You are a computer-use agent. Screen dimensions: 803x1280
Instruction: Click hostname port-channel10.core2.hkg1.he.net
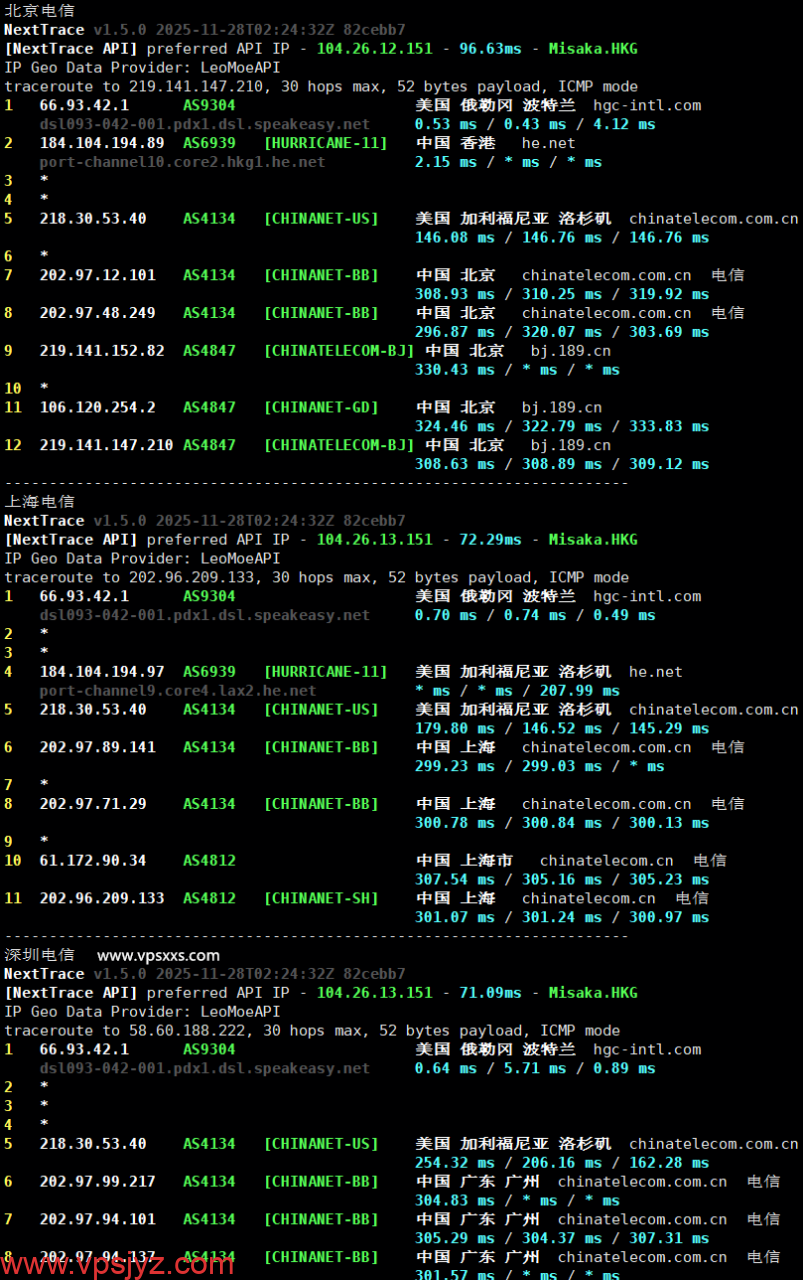tap(182, 162)
